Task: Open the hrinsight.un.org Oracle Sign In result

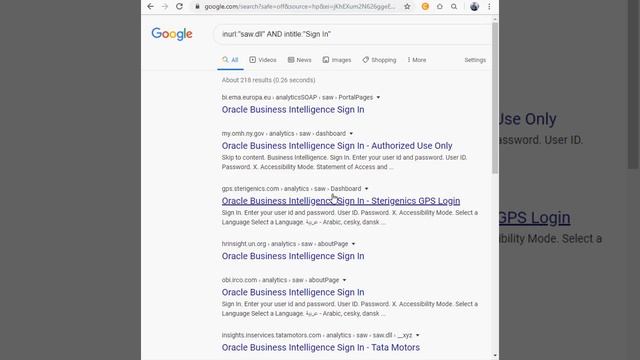Action: tap(293, 256)
